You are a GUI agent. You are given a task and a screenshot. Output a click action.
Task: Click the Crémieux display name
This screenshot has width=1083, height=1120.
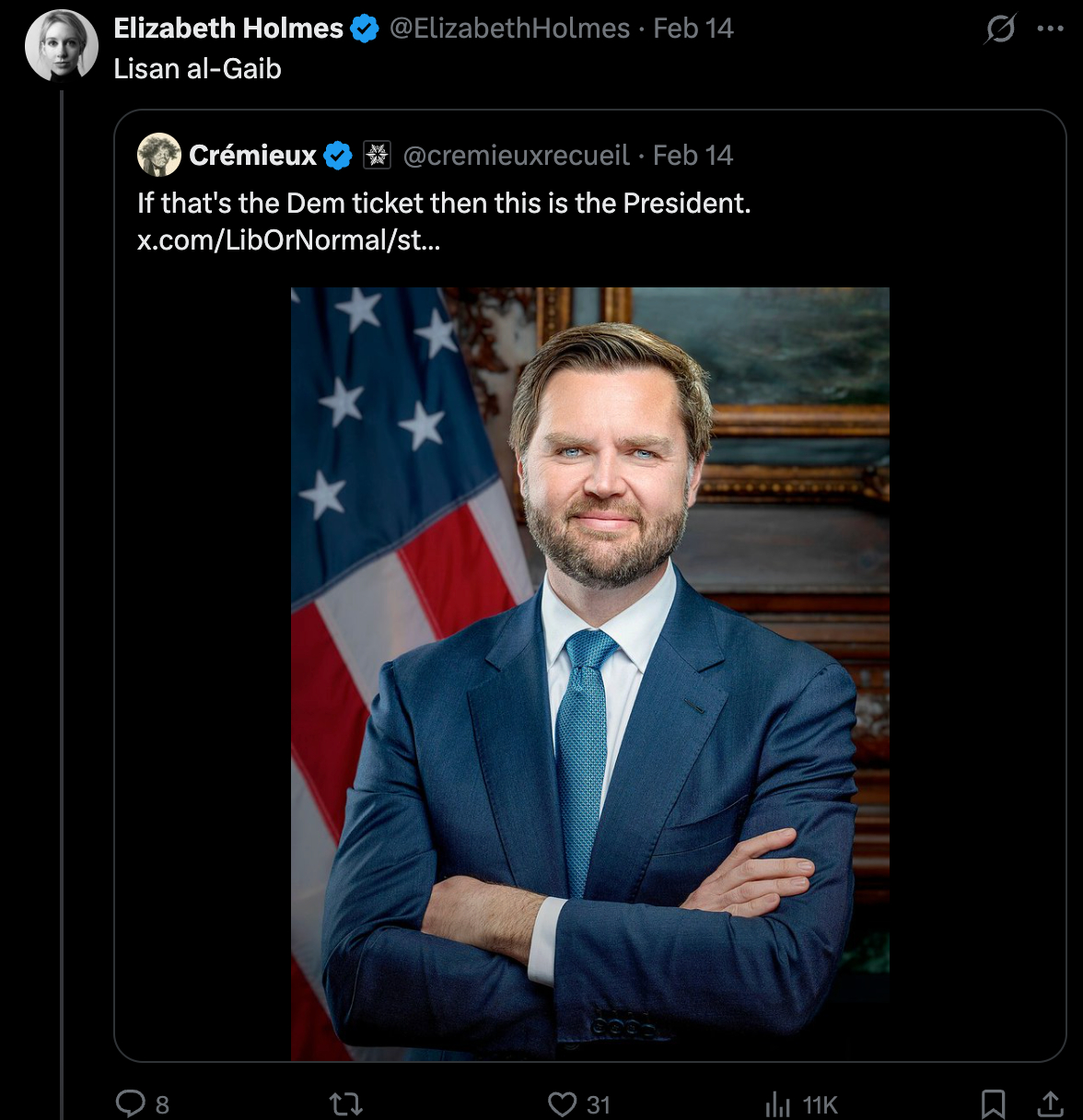(252, 156)
